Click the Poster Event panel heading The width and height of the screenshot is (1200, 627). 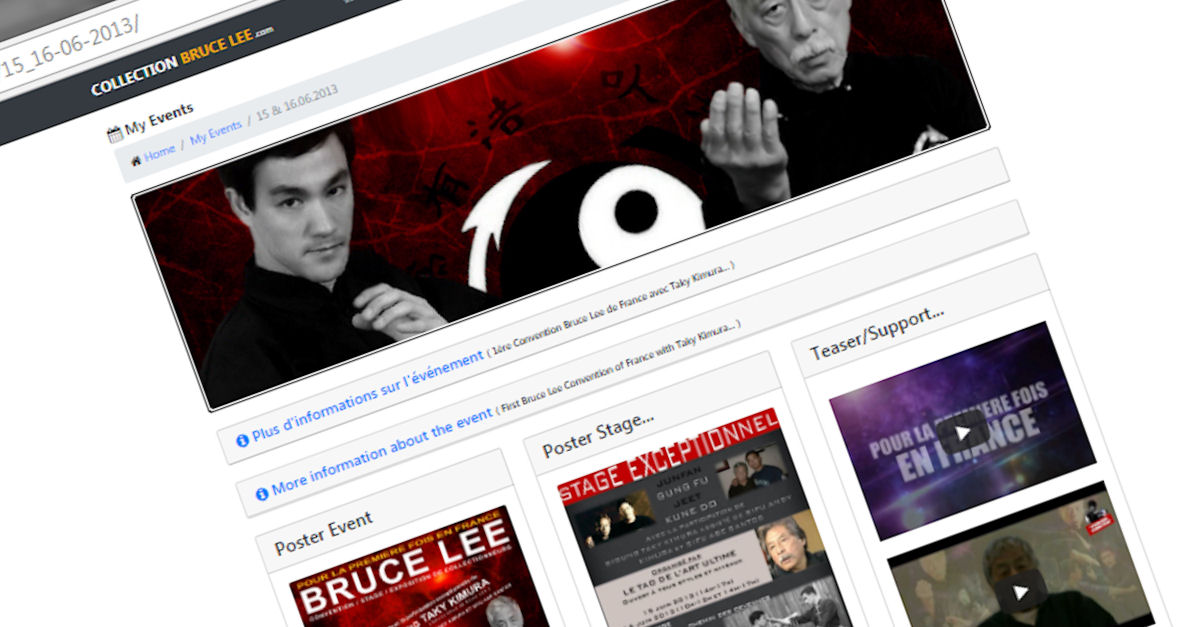click(323, 533)
